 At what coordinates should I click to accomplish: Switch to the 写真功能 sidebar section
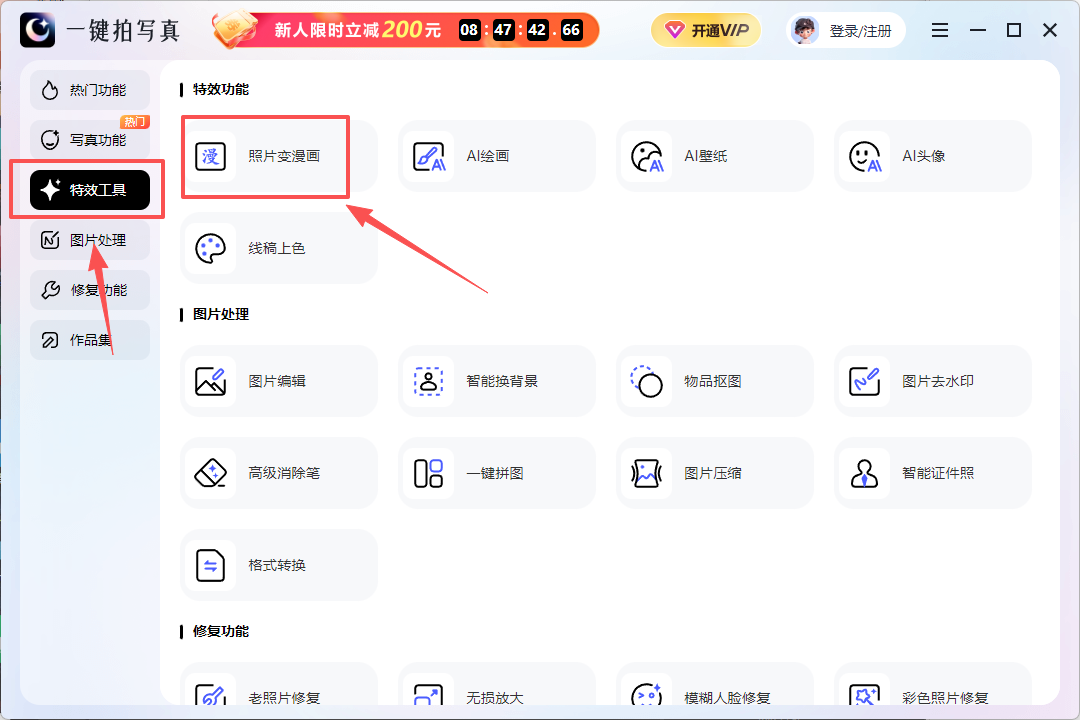point(90,139)
